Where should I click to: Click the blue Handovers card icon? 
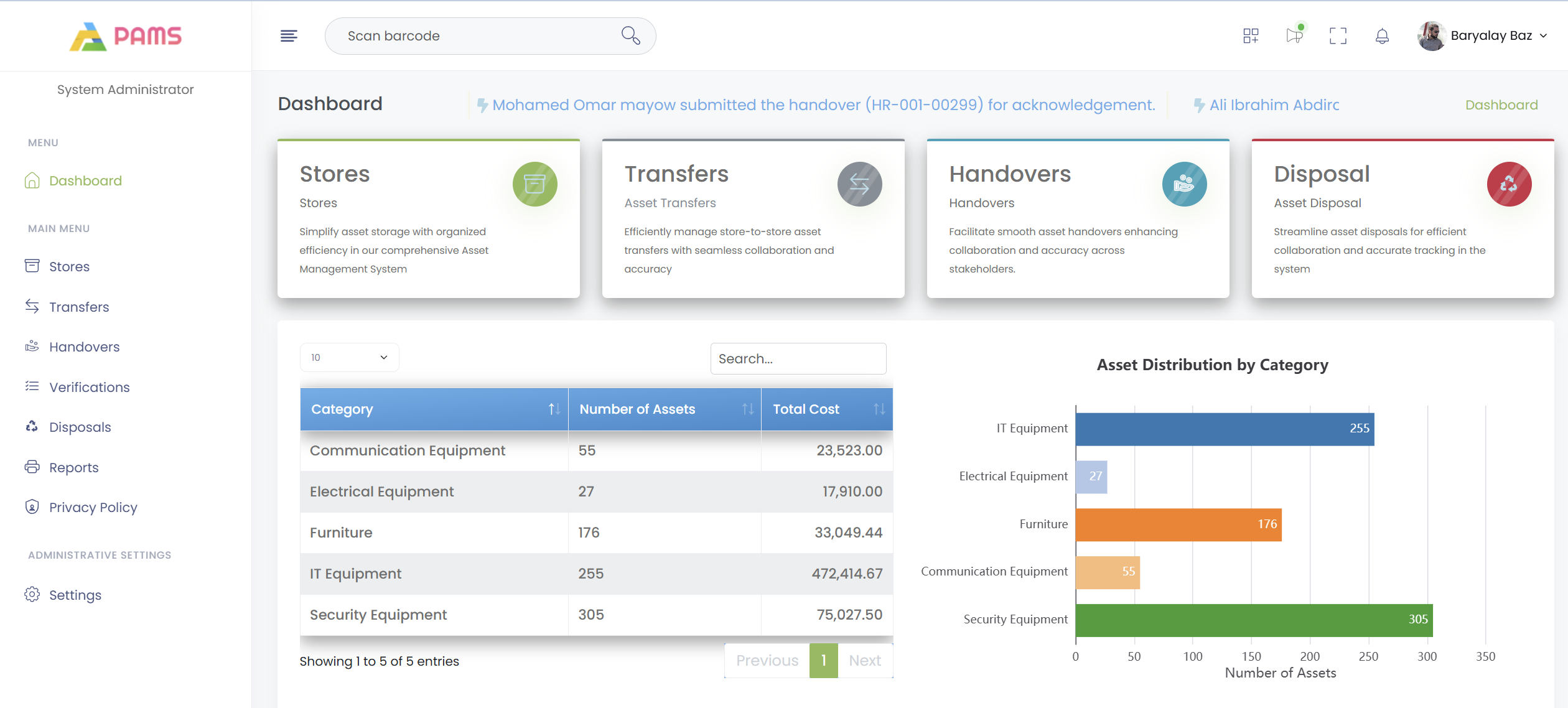tap(1184, 184)
